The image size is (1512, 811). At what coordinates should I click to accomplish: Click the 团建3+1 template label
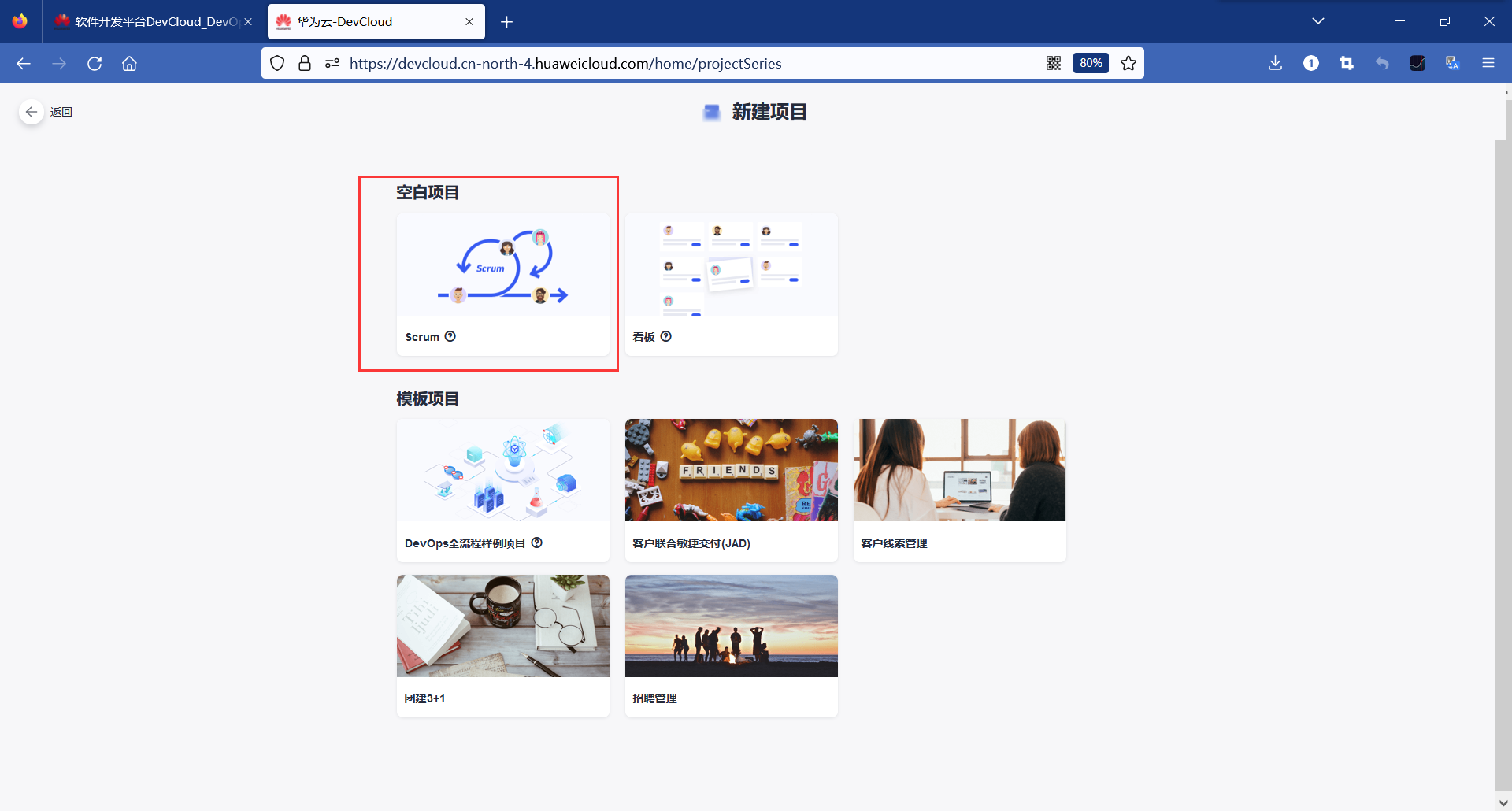[x=424, y=698]
